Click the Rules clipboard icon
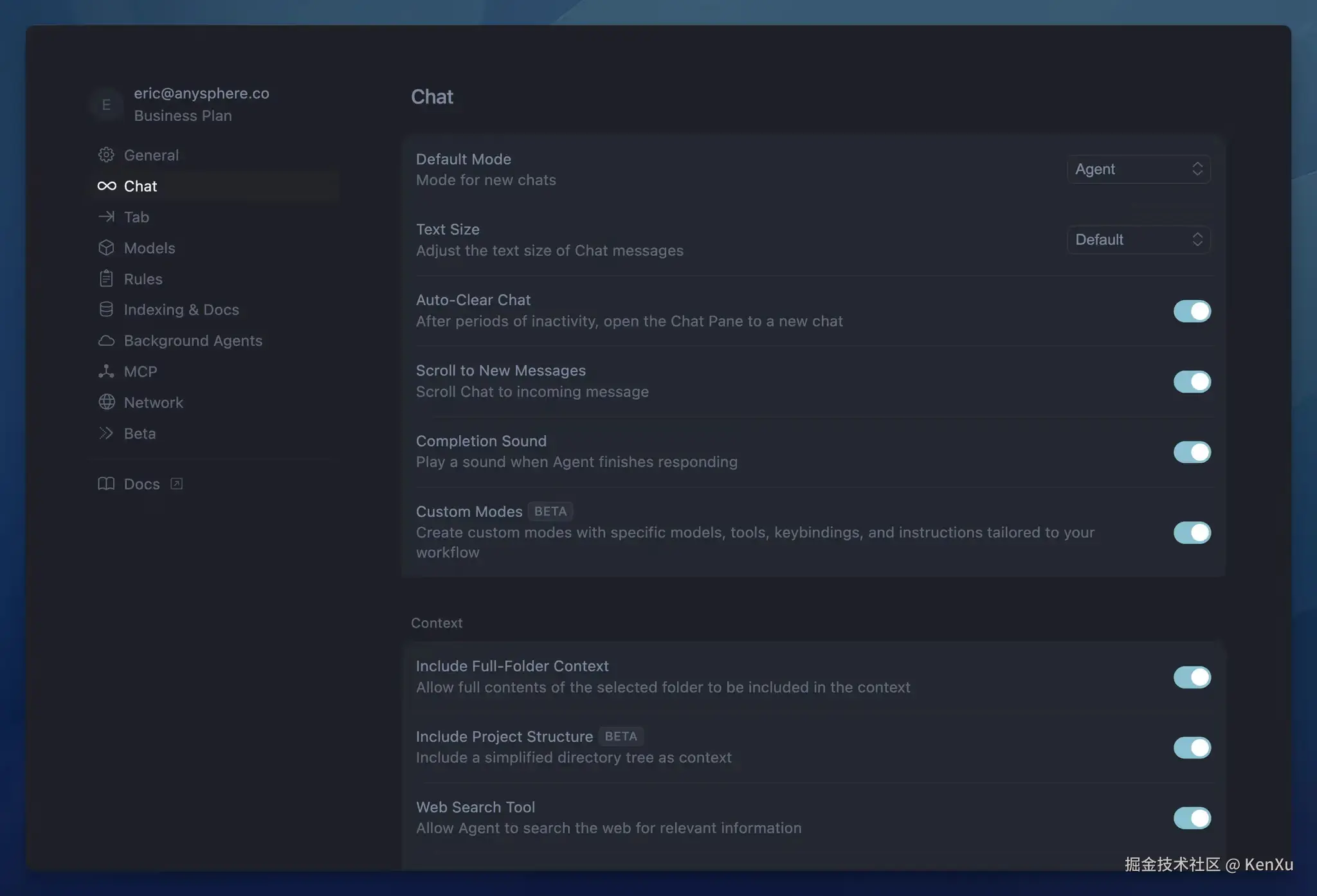 tap(106, 279)
